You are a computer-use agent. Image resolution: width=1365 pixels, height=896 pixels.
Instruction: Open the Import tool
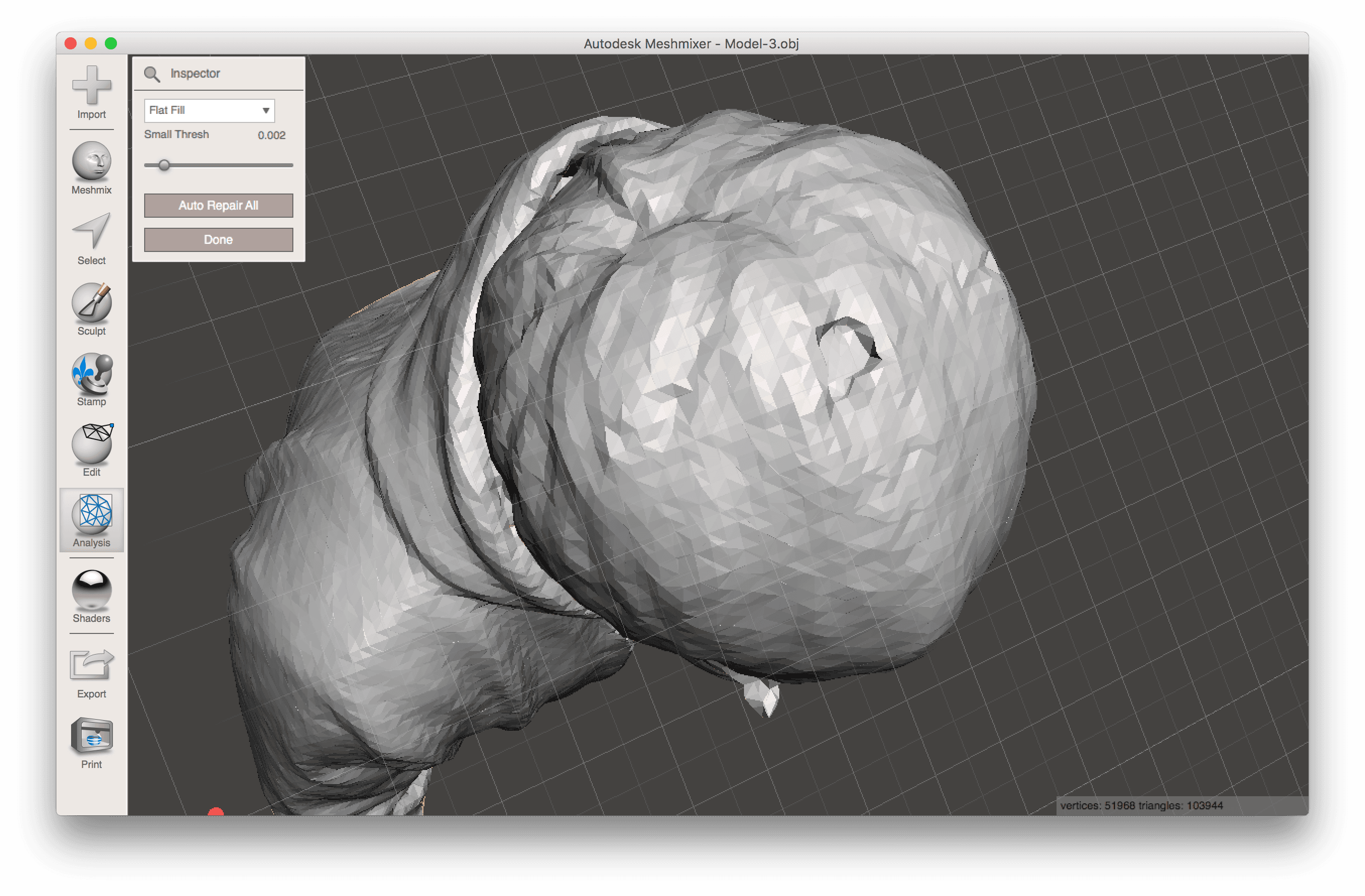pos(91,92)
